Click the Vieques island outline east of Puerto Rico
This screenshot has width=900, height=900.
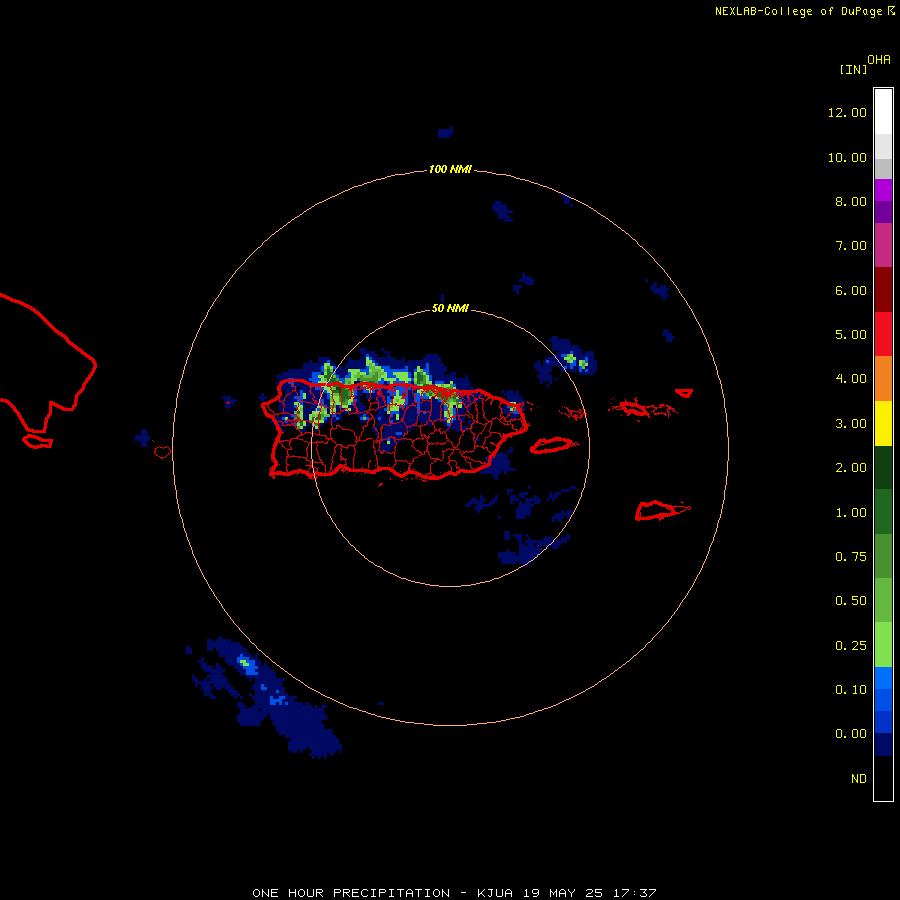552,445
